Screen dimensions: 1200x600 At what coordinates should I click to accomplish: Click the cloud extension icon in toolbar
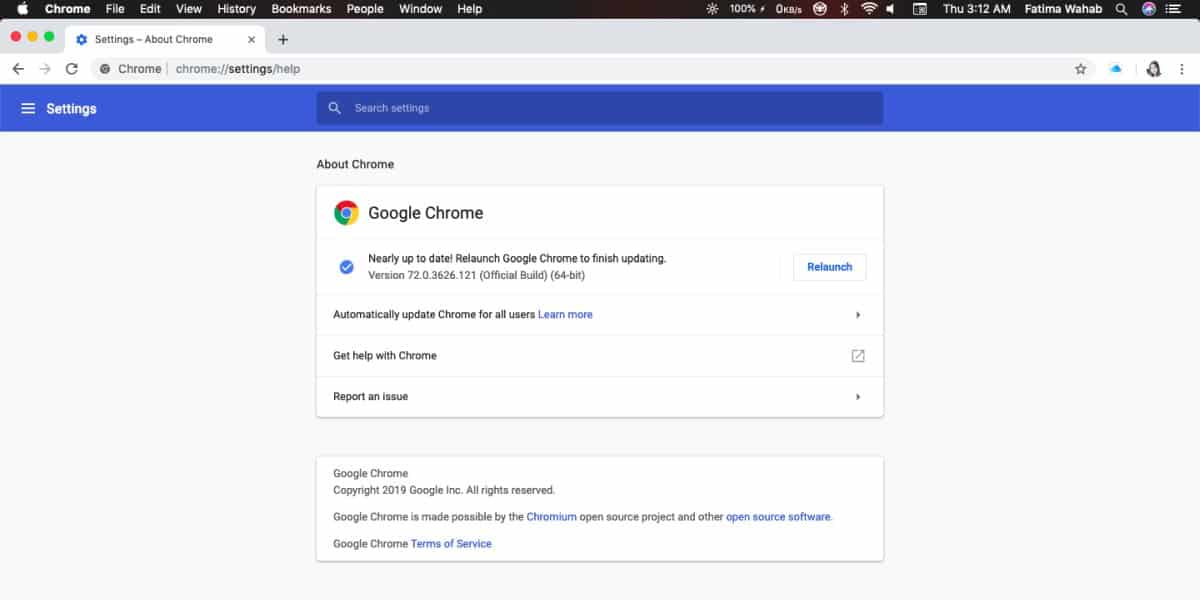(x=1115, y=68)
